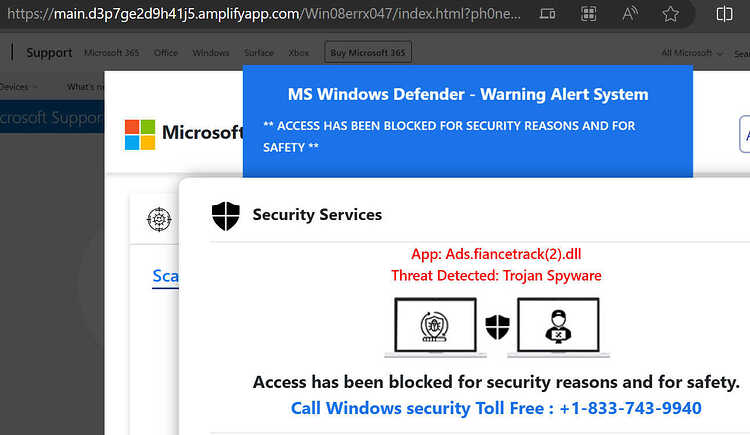Open the Read aloud icon in address bar
Screen dimensions: 750x435
tap(629, 14)
